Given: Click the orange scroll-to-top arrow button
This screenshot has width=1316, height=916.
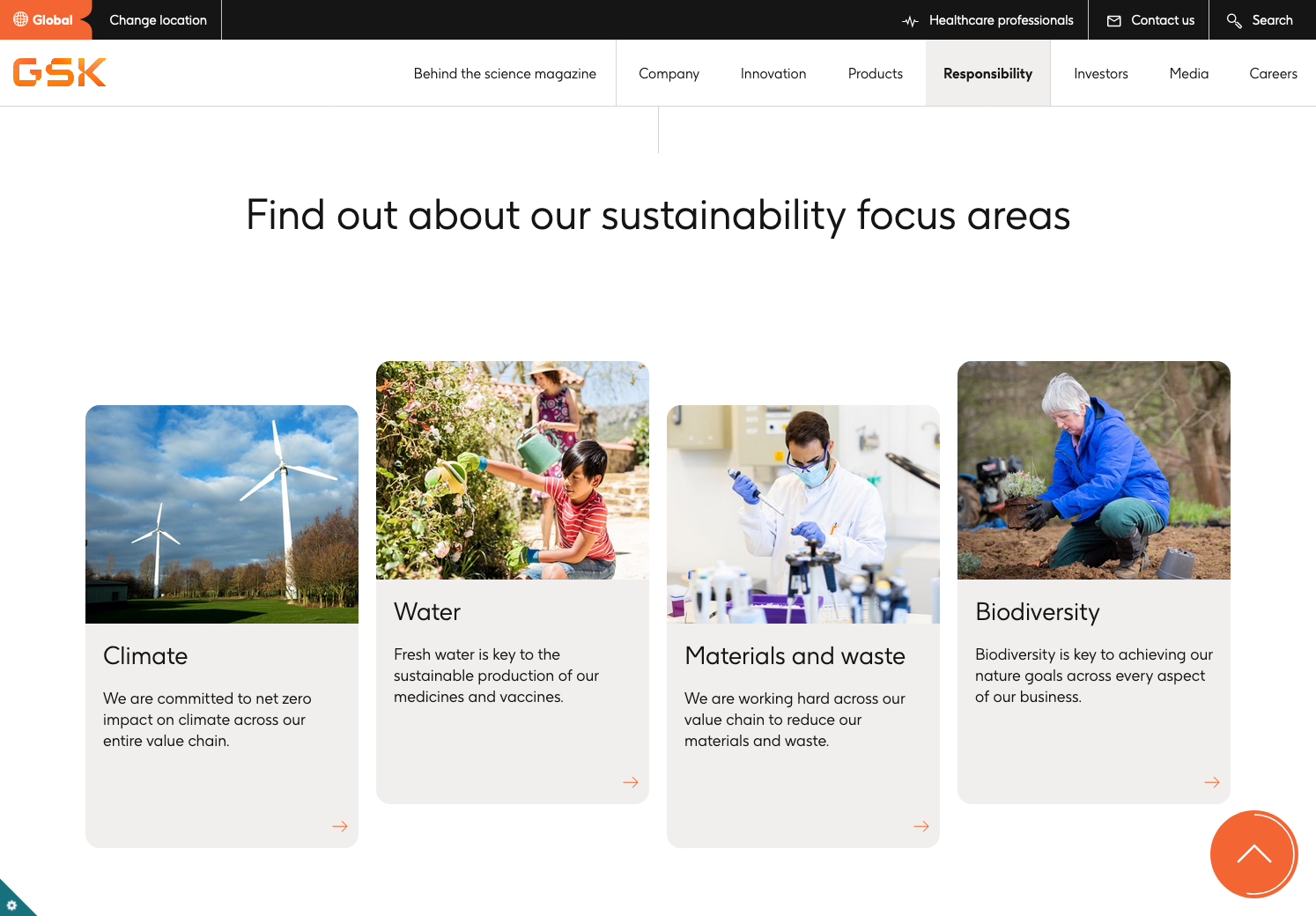Looking at the screenshot, I should tap(1253, 854).
